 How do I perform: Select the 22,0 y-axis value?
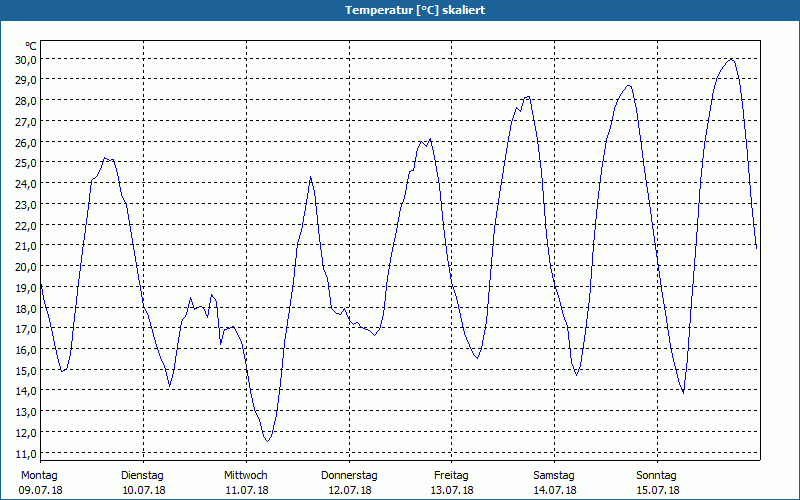[26, 226]
